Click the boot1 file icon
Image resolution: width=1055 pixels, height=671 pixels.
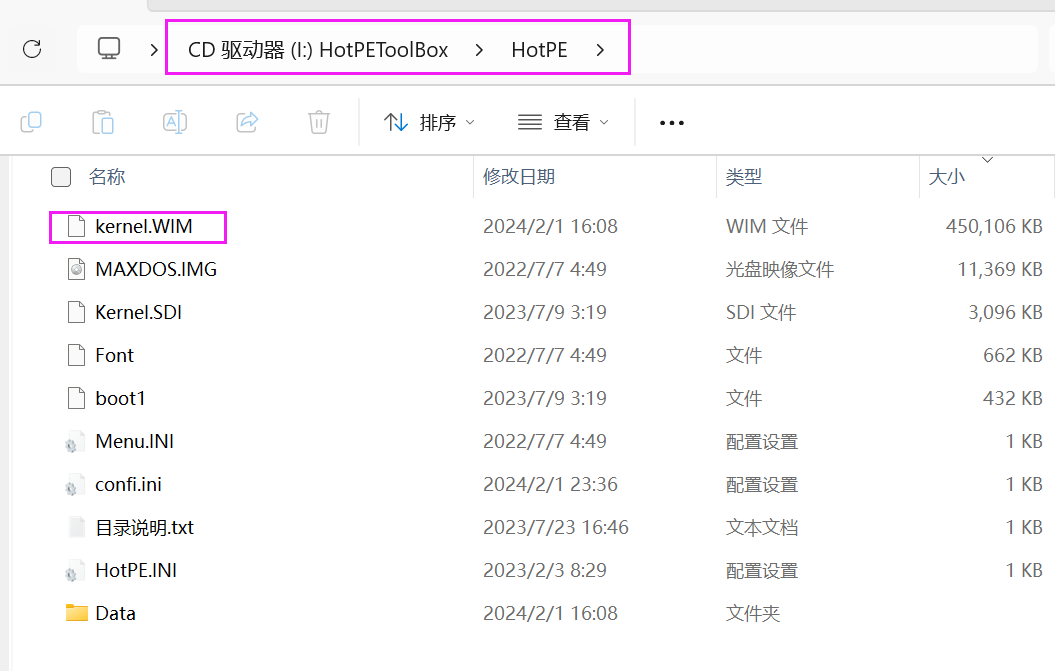(x=77, y=398)
